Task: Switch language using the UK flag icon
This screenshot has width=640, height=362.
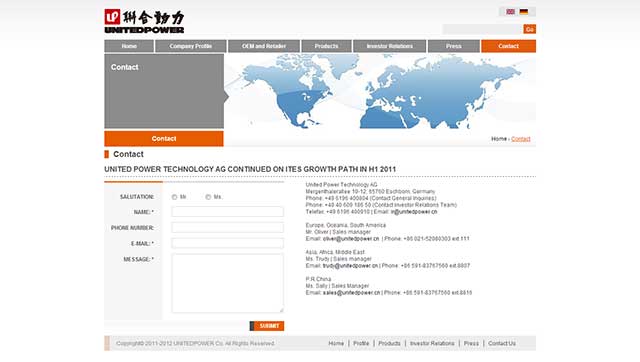Action: [x=510, y=12]
